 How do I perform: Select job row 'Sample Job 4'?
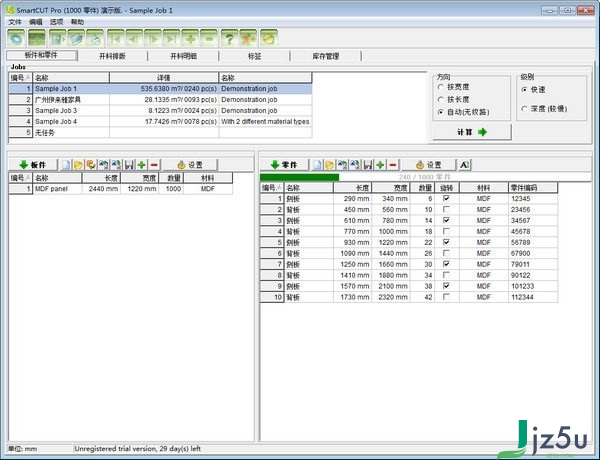point(160,122)
